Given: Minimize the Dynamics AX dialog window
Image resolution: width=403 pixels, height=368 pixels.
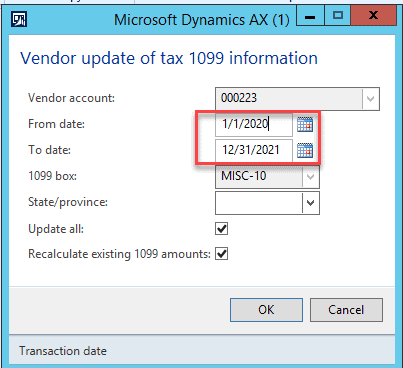Looking at the screenshot, I should 310,16.
